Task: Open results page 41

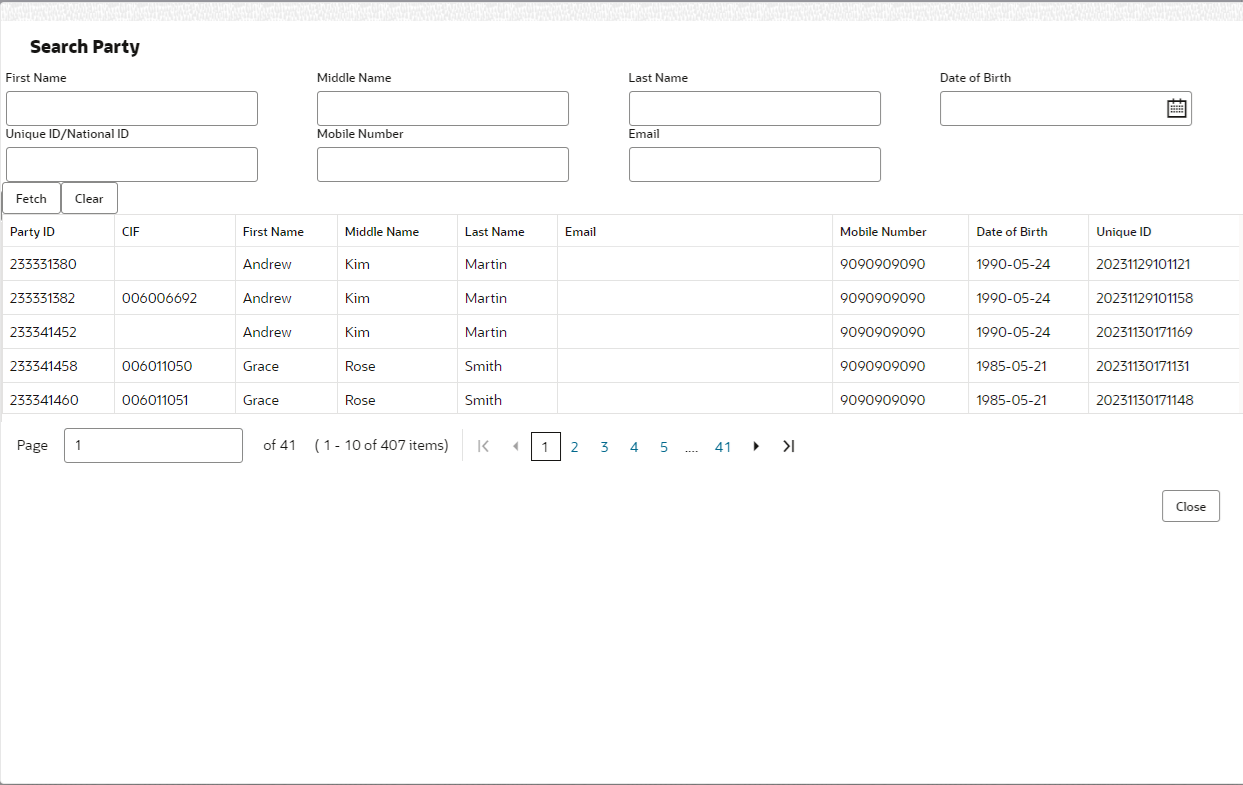Action: pos(723,447)
